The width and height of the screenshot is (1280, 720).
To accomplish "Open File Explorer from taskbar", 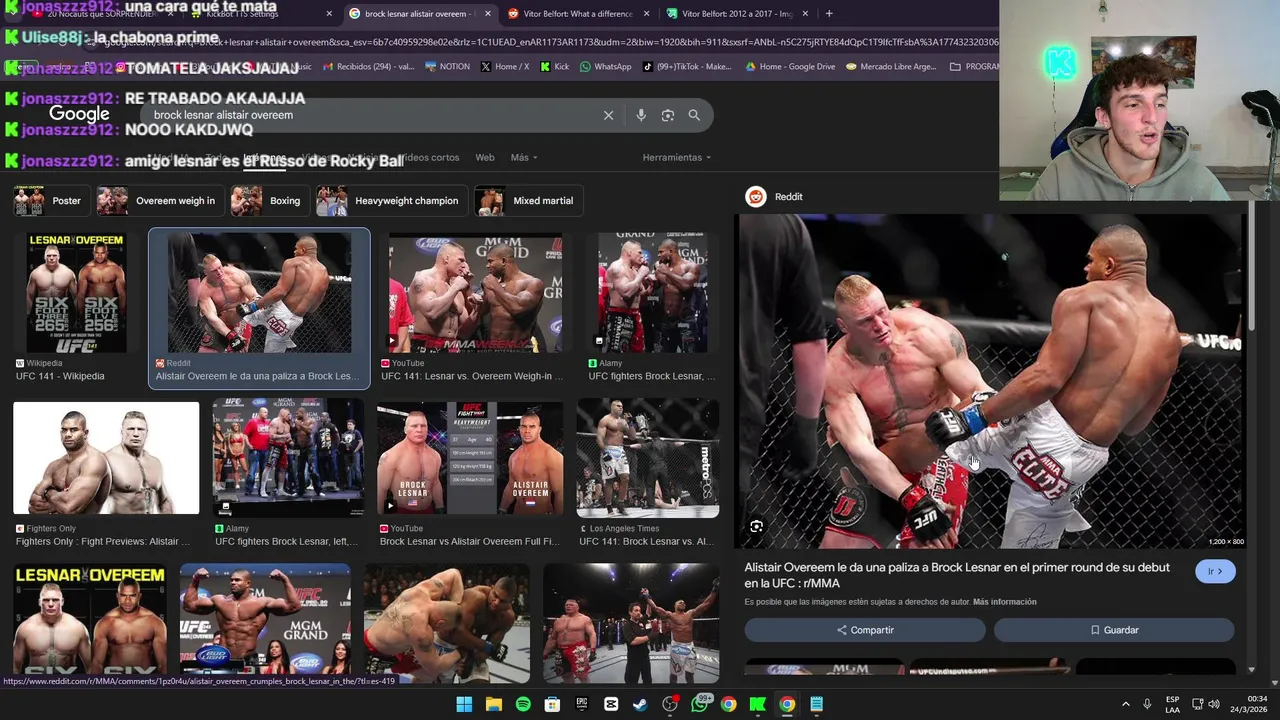I will pos(494,704).
